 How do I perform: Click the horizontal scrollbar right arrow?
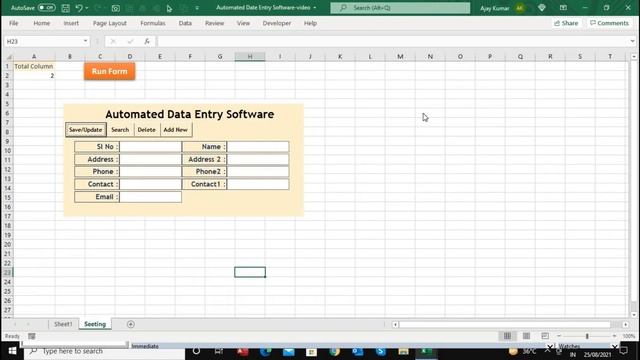coord(626,324)
